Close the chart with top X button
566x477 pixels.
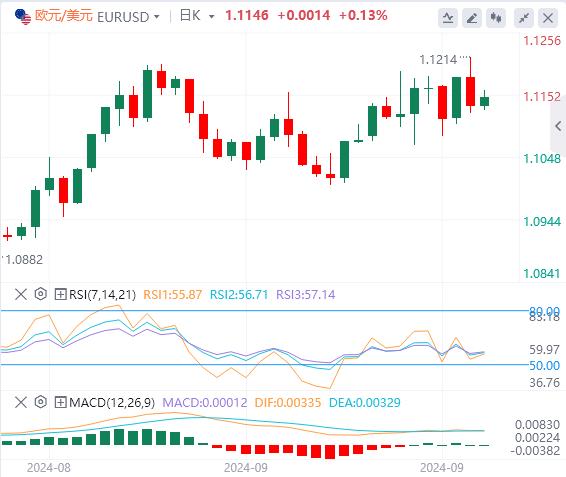548,18
